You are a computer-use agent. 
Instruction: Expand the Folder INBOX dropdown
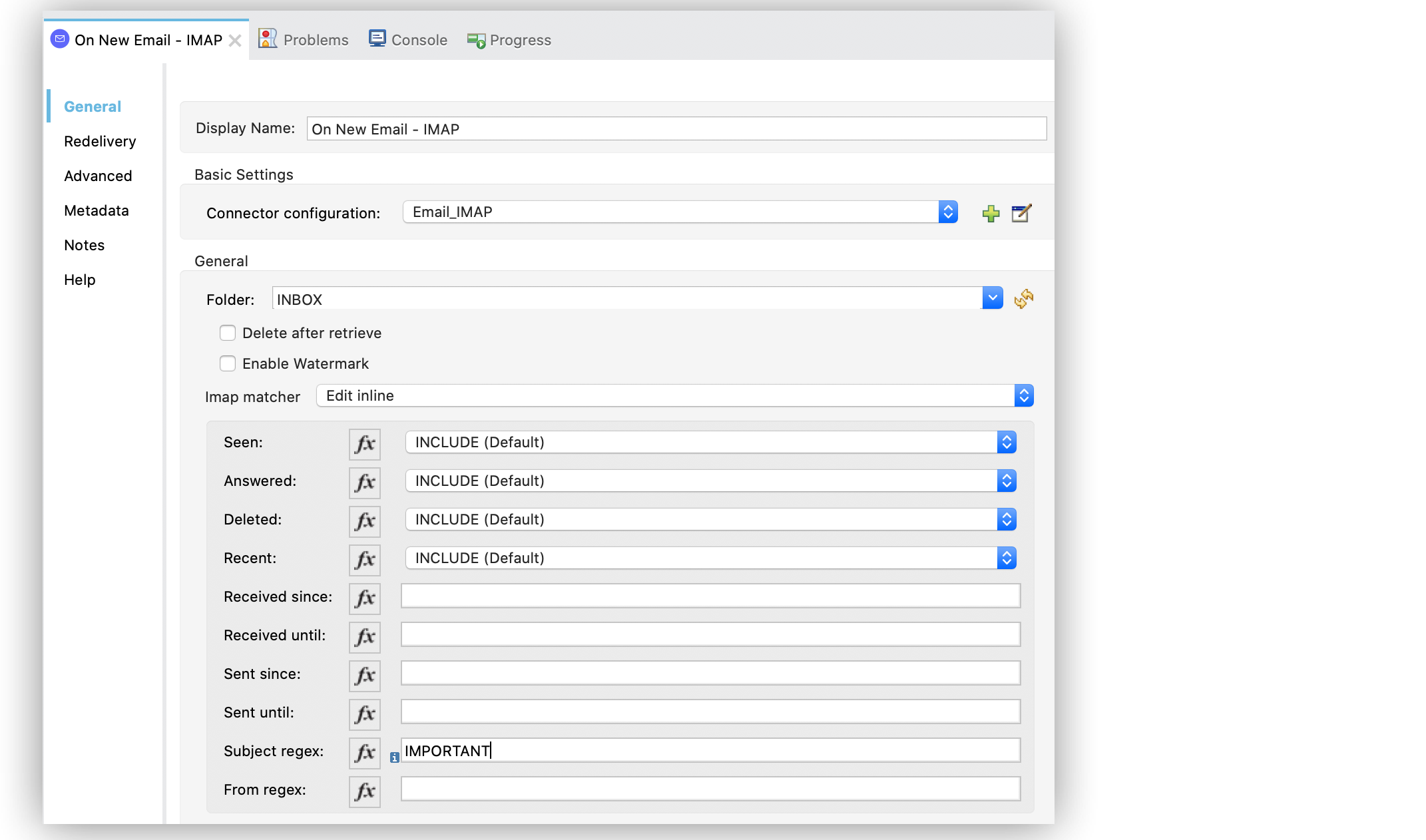tap(992, 298)
